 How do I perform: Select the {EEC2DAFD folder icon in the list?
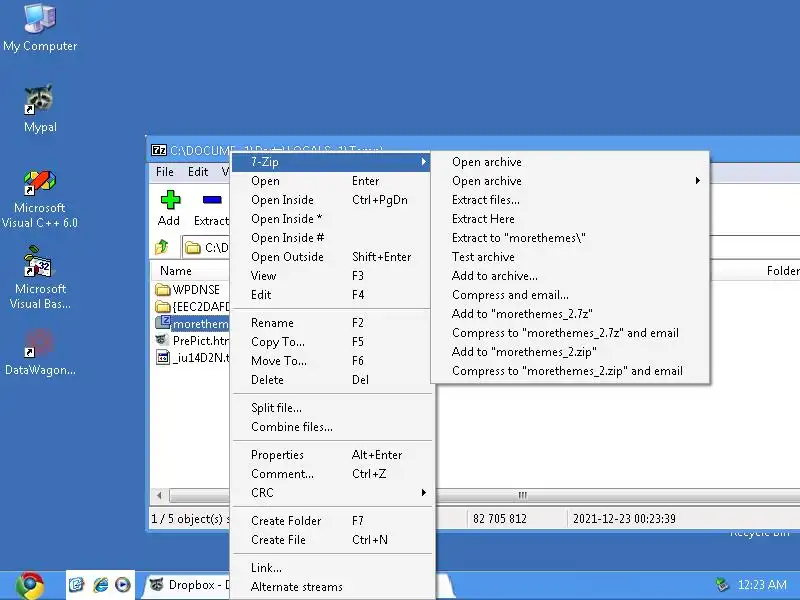(162, 307)
